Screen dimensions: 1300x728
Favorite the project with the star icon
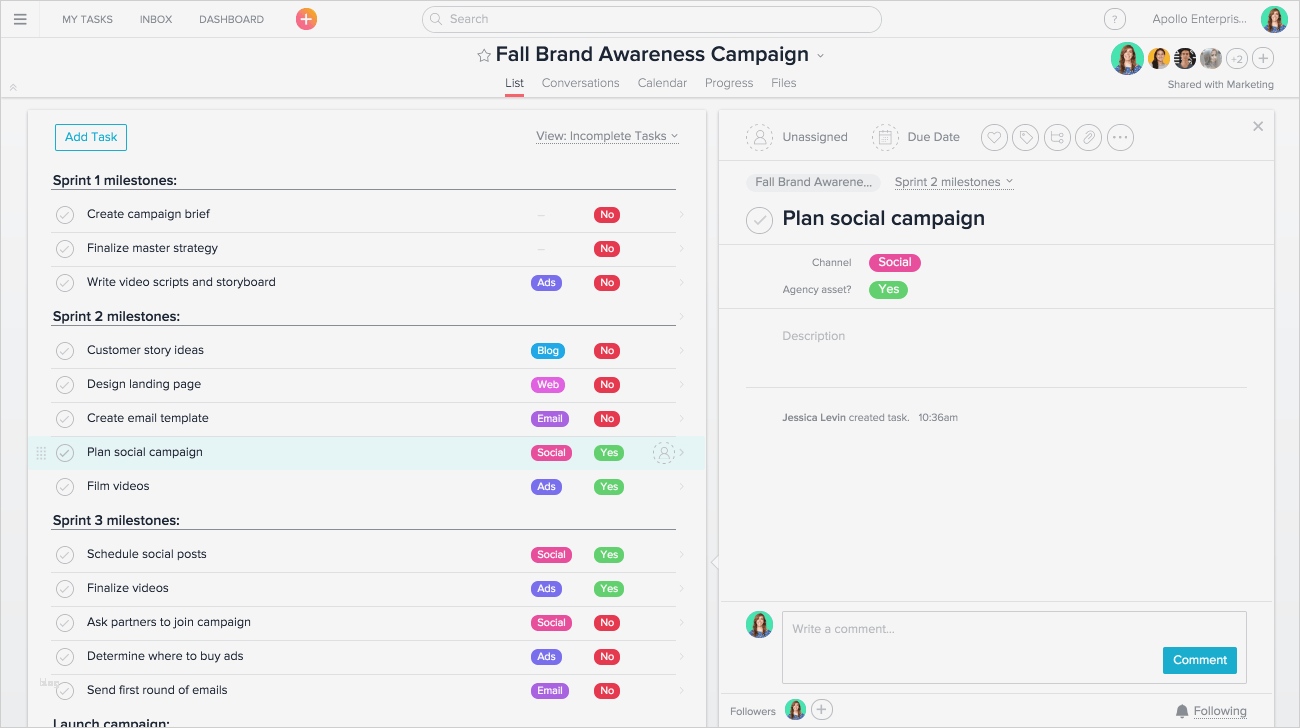(x=484, y=56)
